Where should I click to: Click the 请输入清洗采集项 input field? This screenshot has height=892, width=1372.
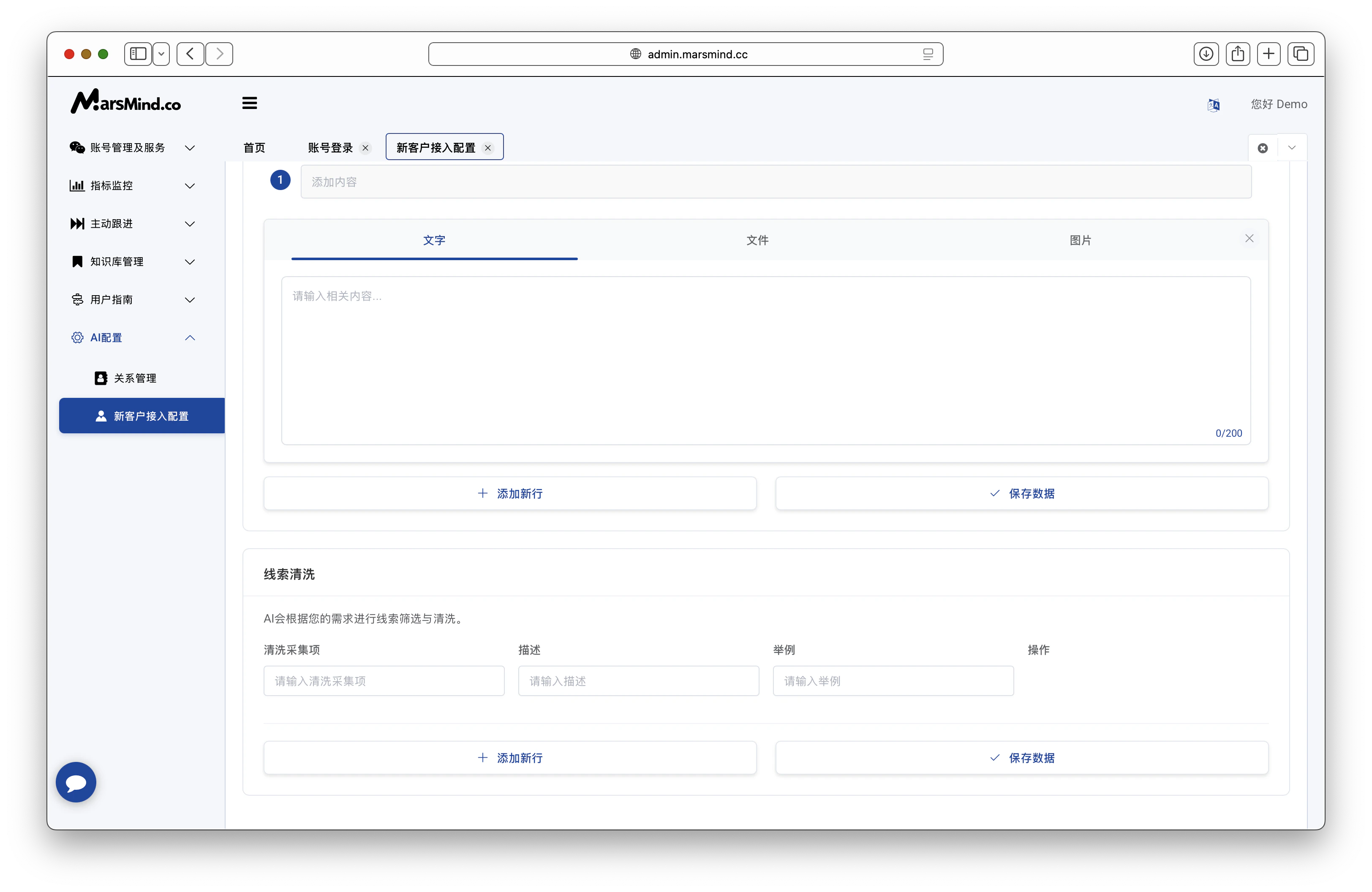pyautogui.click(x=384, y=681)
